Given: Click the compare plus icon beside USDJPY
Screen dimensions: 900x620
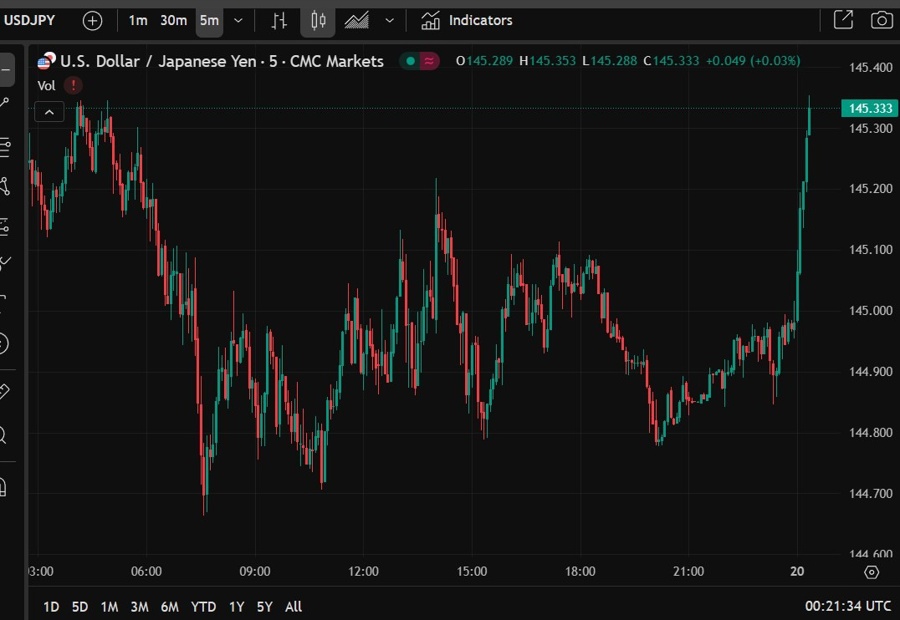Looking at the screenshot, I should (92, 20).
